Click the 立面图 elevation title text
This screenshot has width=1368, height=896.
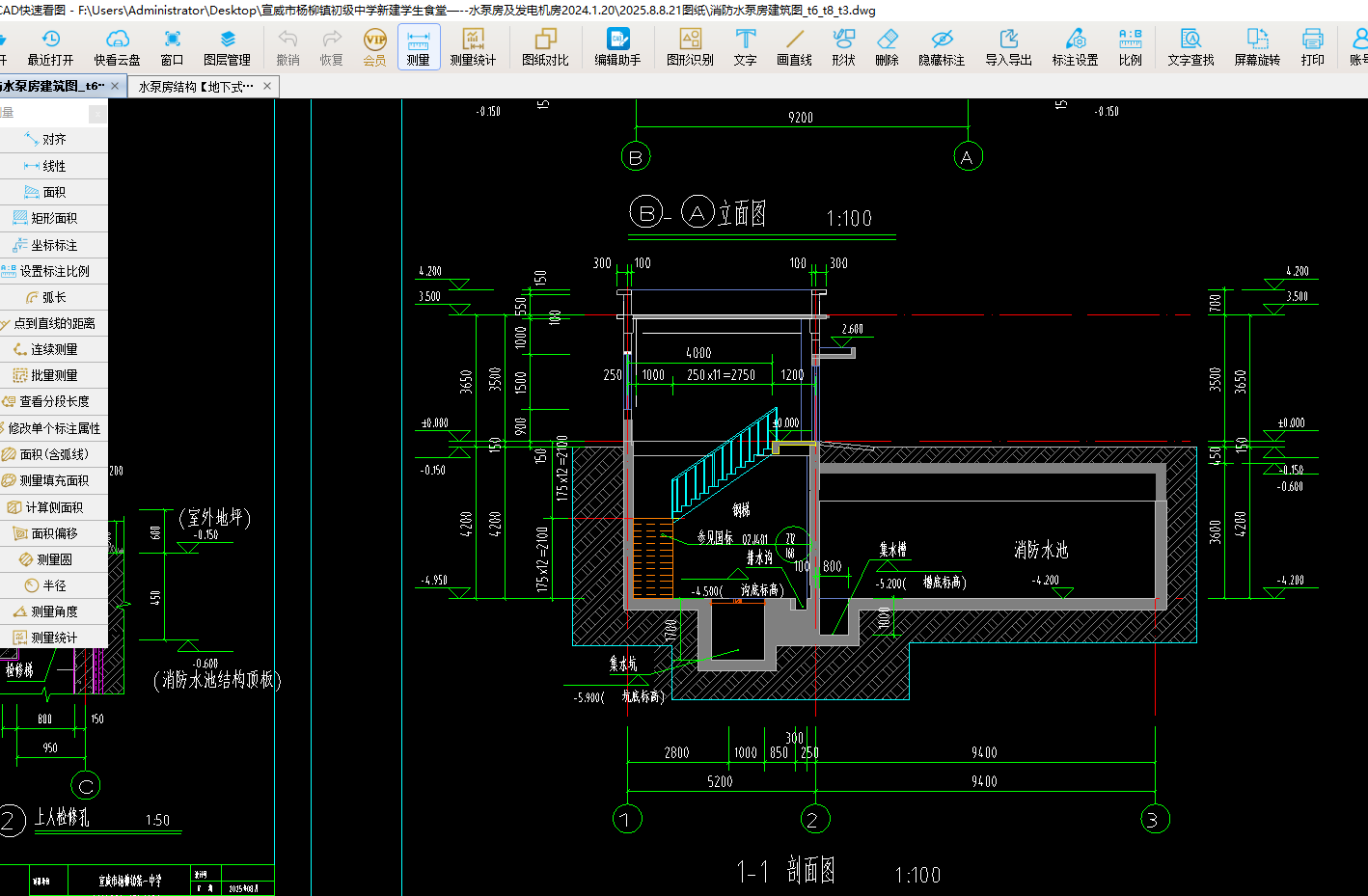(742, 213)
